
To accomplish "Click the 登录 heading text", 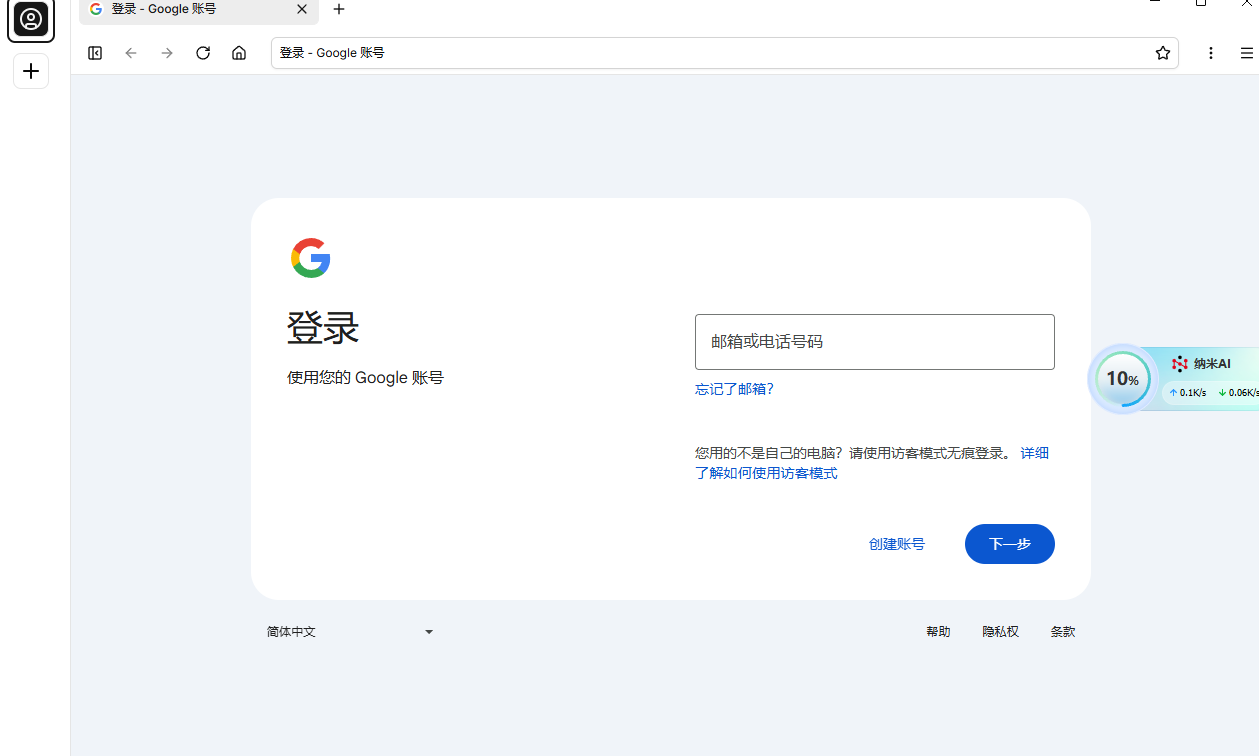I will [x=322, y=328].
